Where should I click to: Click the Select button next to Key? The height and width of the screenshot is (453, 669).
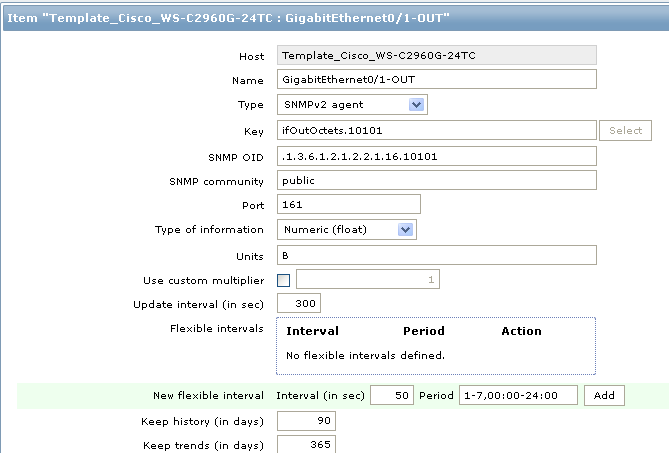625,131
